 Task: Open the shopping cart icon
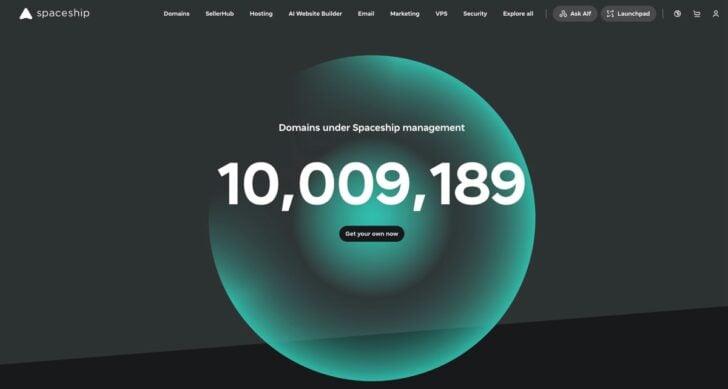(696, 14)
